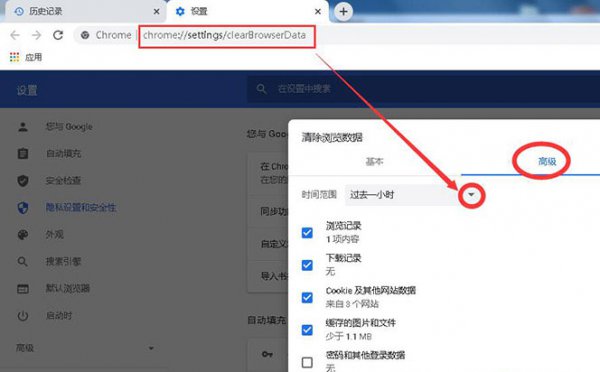This screenshot has width=600, height=372.
Task: Open 启动时 in the settings sidebar
Action: click(x=59, y=316)
